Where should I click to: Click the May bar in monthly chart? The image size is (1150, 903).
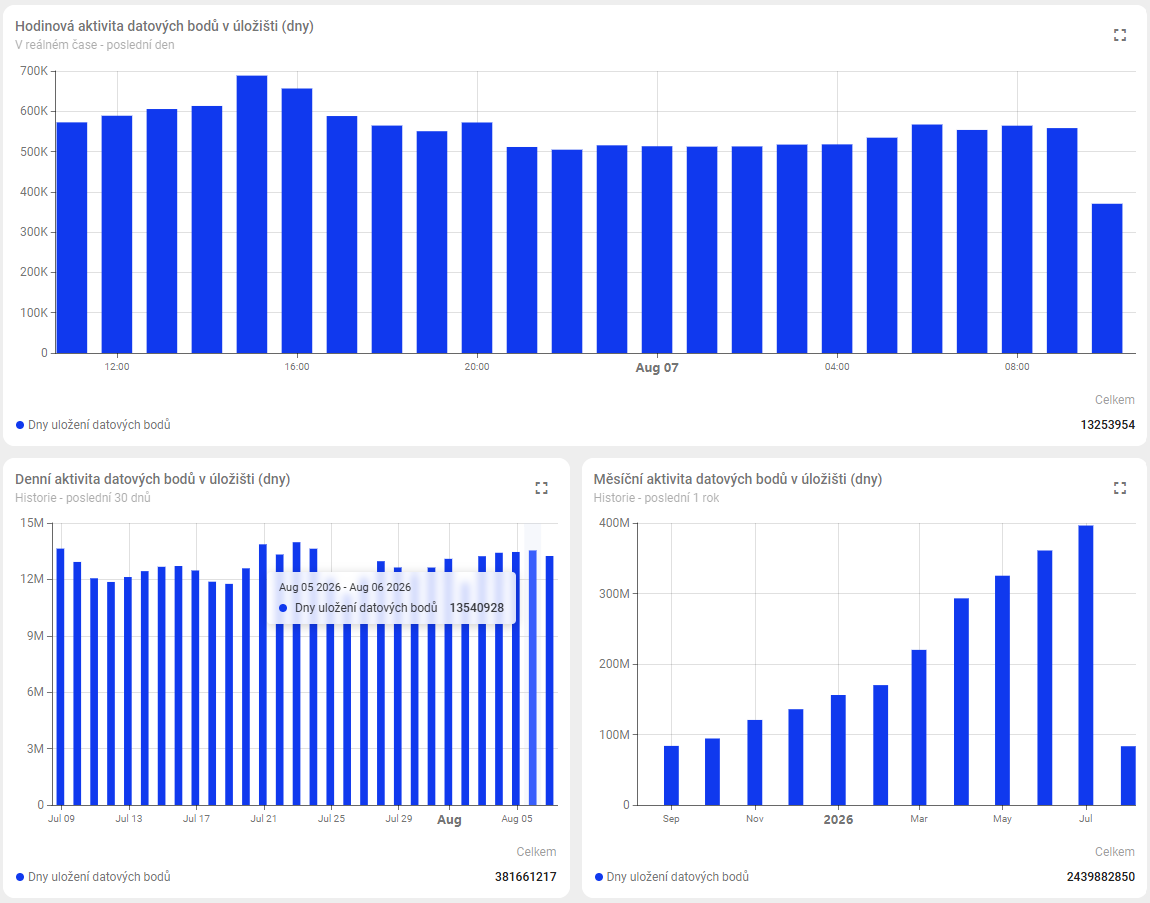[1002, 690]
